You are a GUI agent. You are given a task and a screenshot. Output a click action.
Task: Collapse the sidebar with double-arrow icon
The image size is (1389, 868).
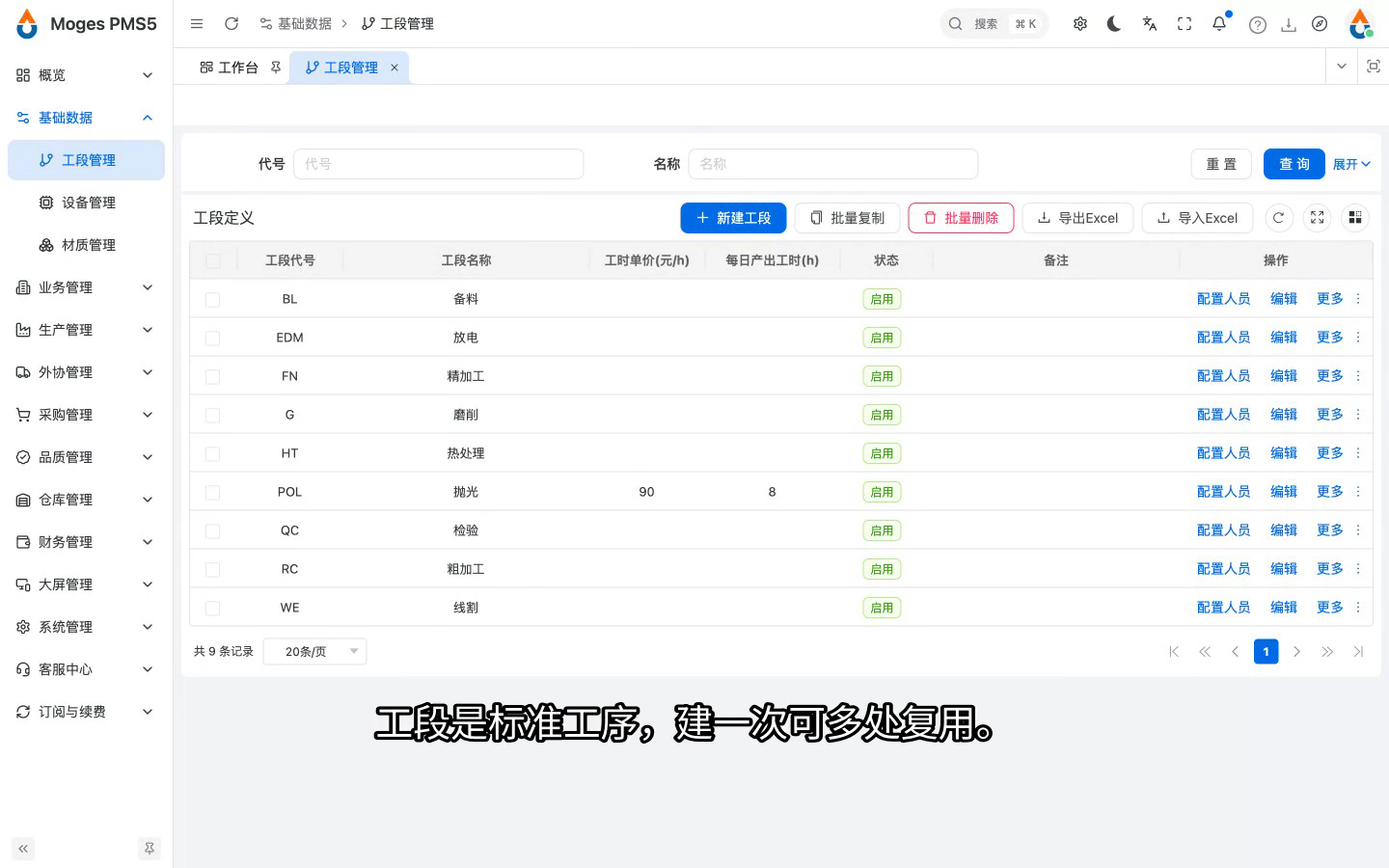[x=23, y=849]
